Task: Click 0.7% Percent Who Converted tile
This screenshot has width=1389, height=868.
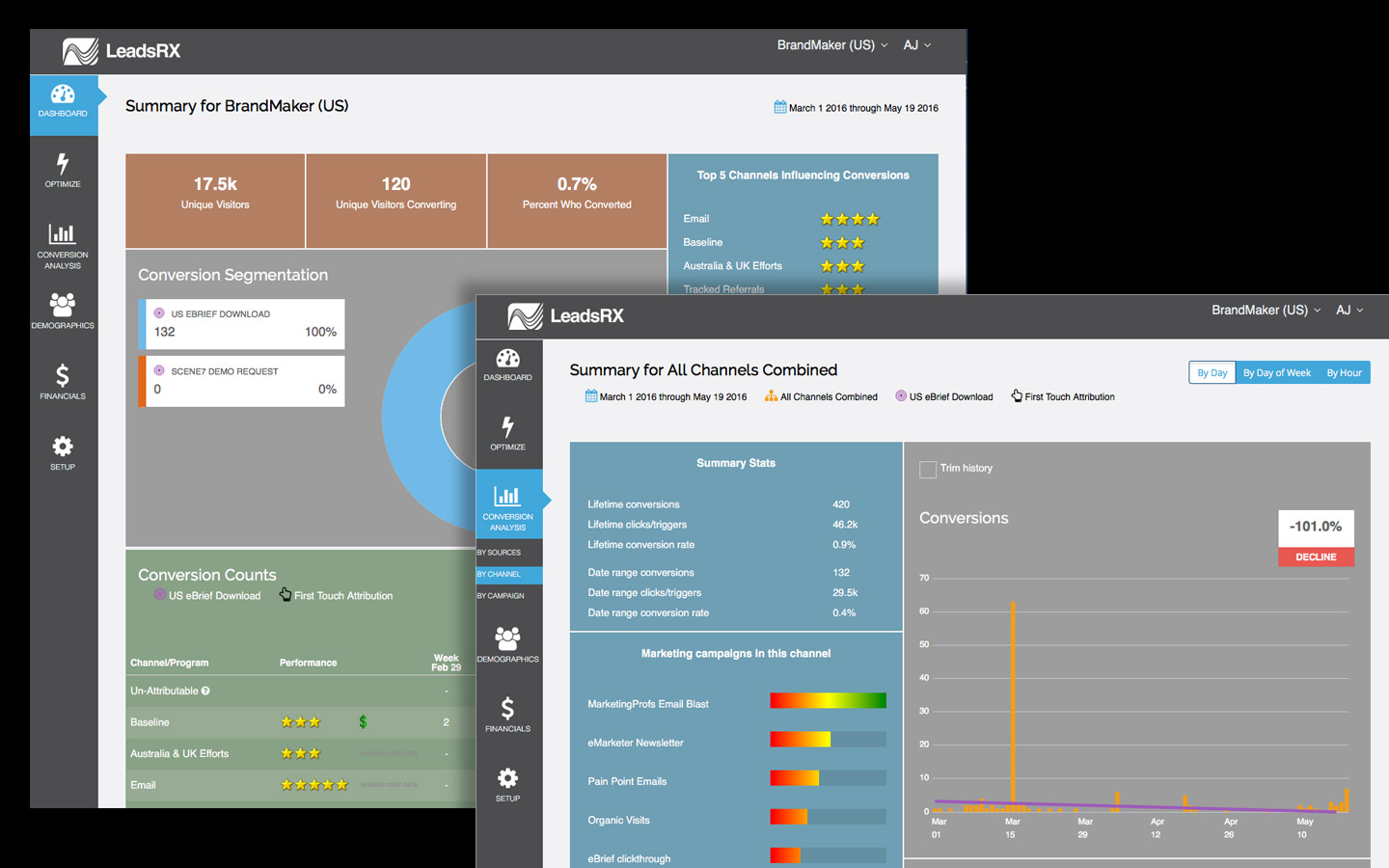Action: [577, 201]
